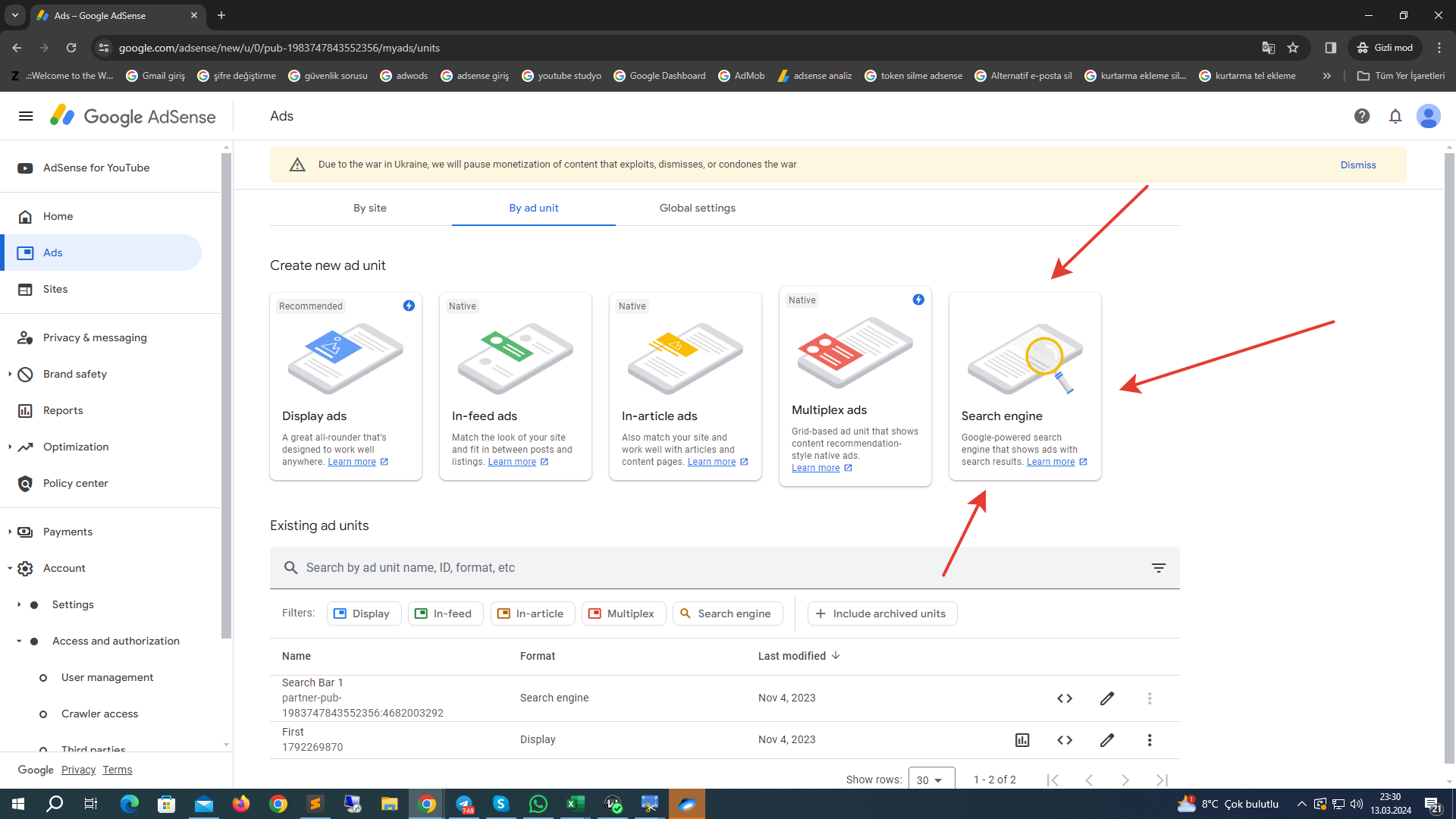Toggle the In-feed filter chip
Viewport: 1456px width, 819px height.
(x=446, y=613)
